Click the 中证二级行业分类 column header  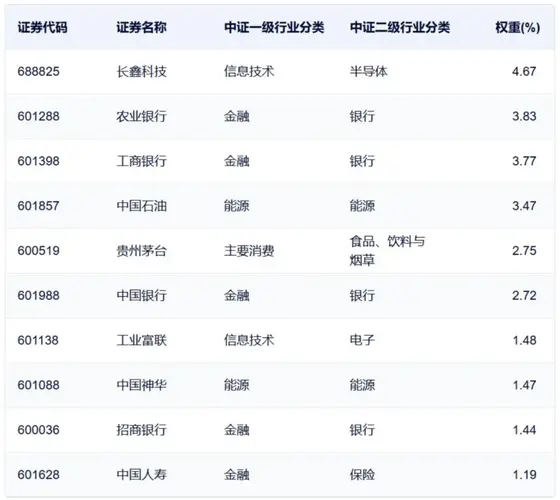(x=400, y=28)
